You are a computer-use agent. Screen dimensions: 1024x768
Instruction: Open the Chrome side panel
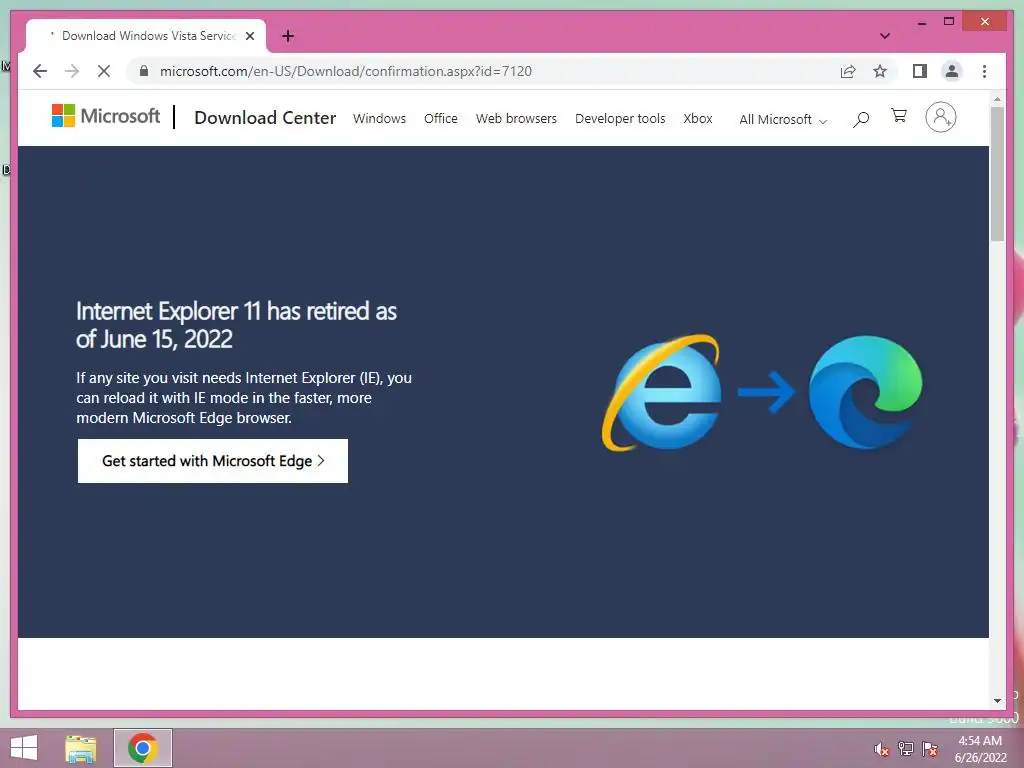pyautogui.click(x=920, y=71)
